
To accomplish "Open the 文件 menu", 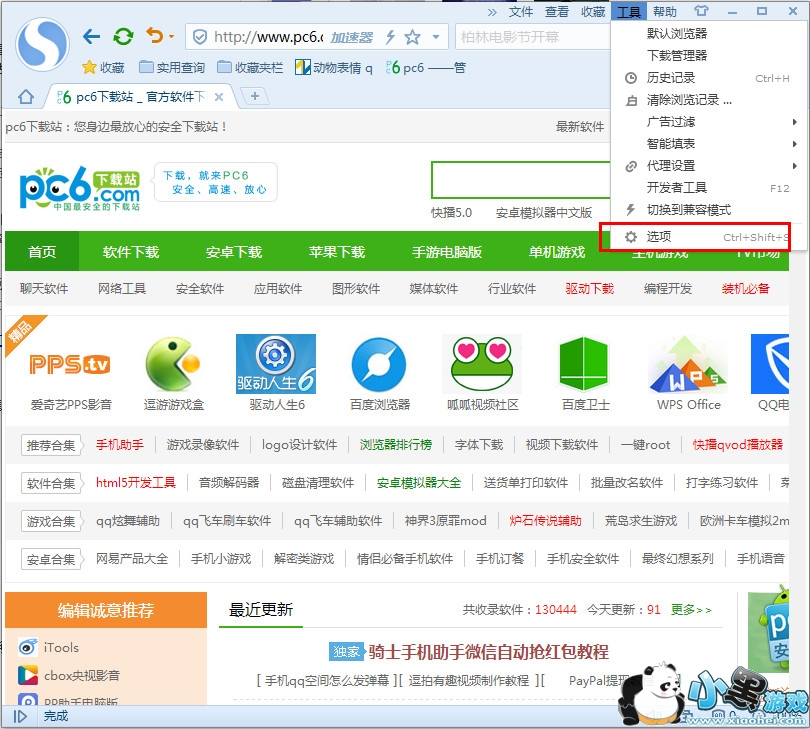I will (x=521, y=12).
